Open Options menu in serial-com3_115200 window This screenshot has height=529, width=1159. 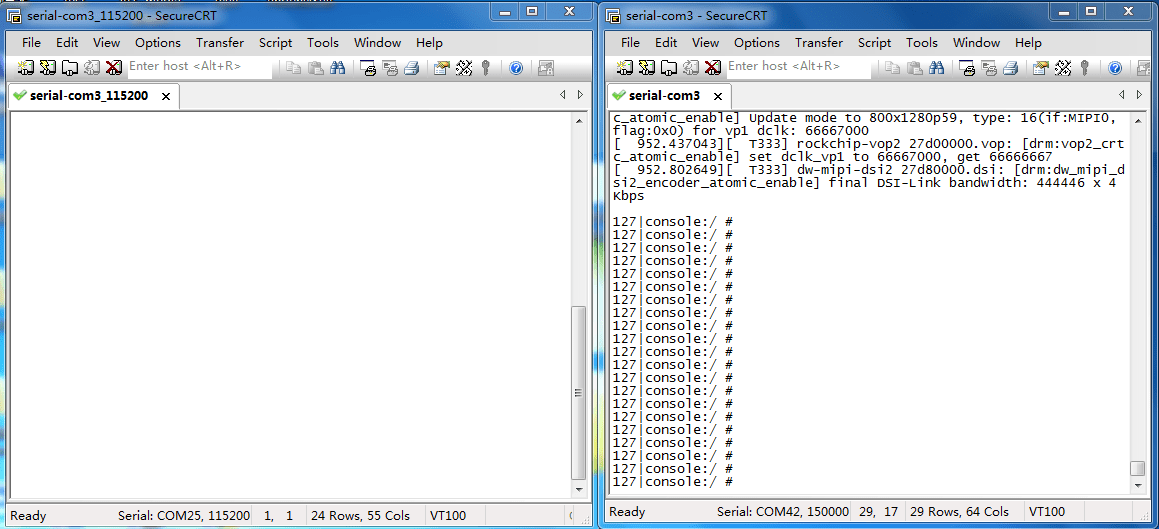158,43
